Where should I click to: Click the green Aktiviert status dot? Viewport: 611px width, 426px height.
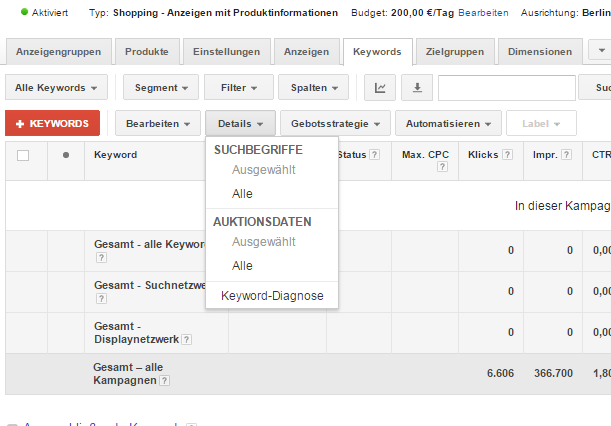[x=24, y=12]
